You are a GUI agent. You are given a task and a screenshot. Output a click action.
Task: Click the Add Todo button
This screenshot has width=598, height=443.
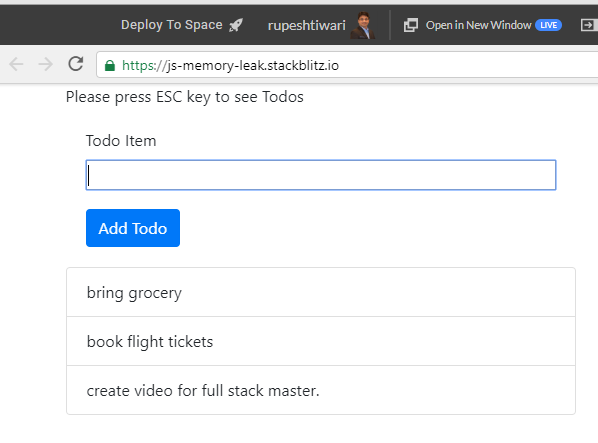[133, 228]
